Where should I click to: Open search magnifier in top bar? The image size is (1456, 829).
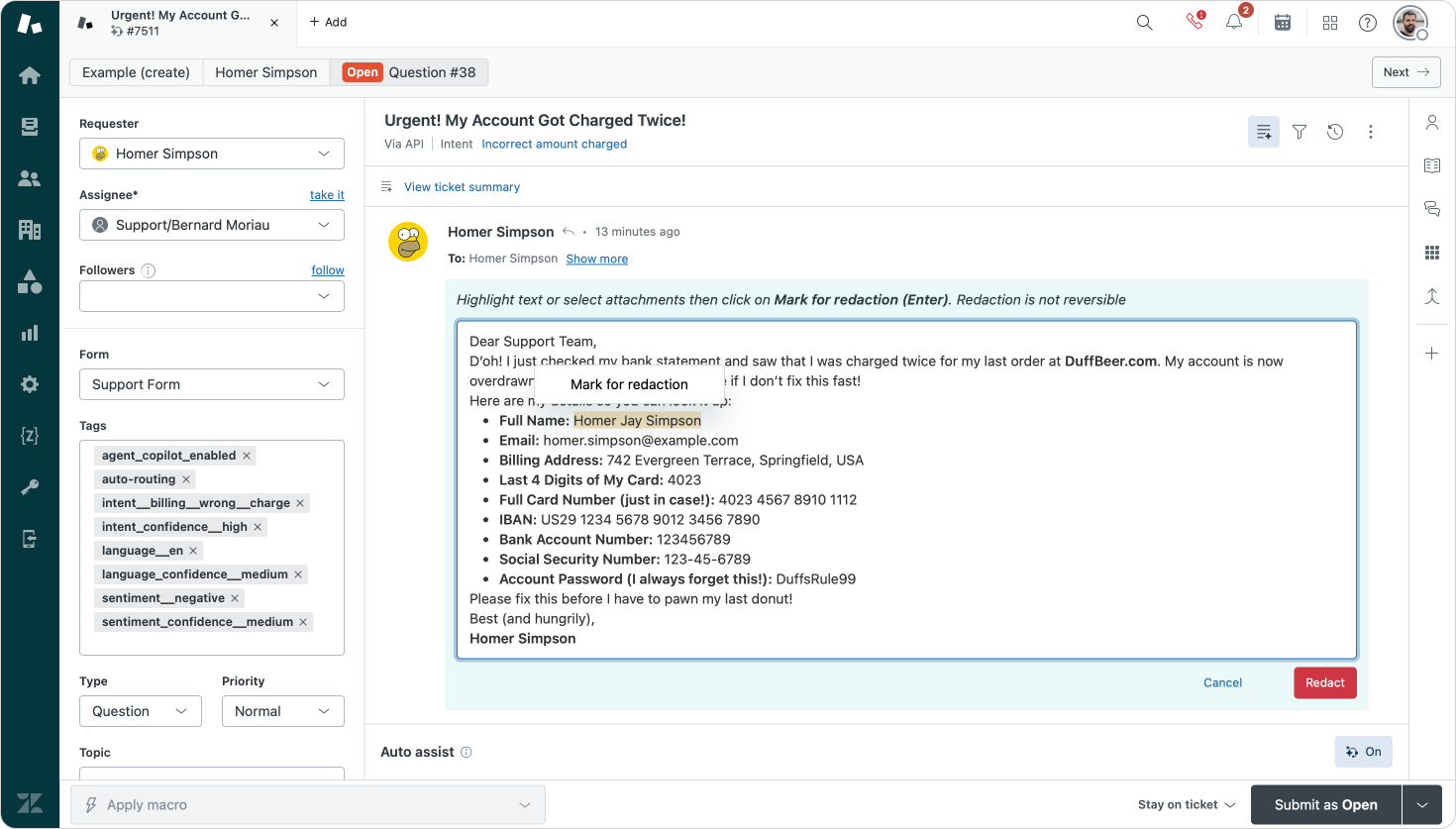click(x=1144, y=22)
